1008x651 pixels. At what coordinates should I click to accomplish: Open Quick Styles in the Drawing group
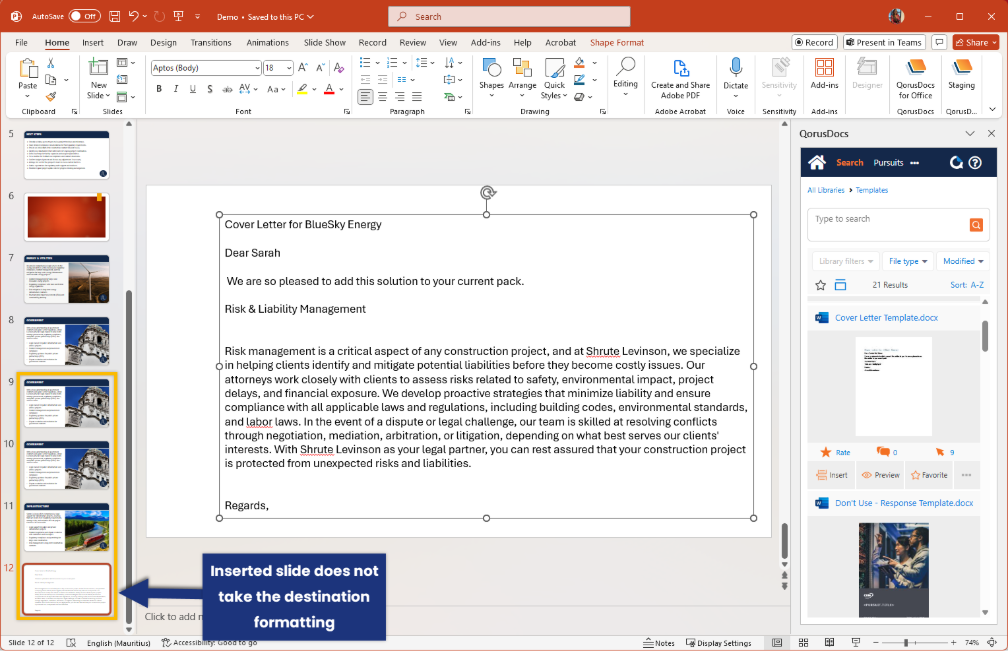pyautogui.click(x=554, y=79)
